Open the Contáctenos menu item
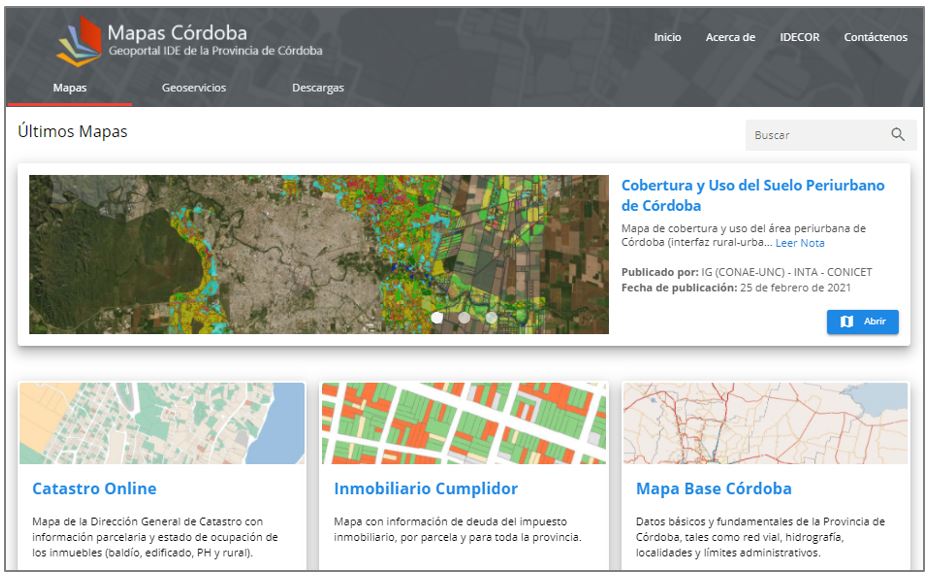Screen dimensions: 933x576 [x=875, y=37]
